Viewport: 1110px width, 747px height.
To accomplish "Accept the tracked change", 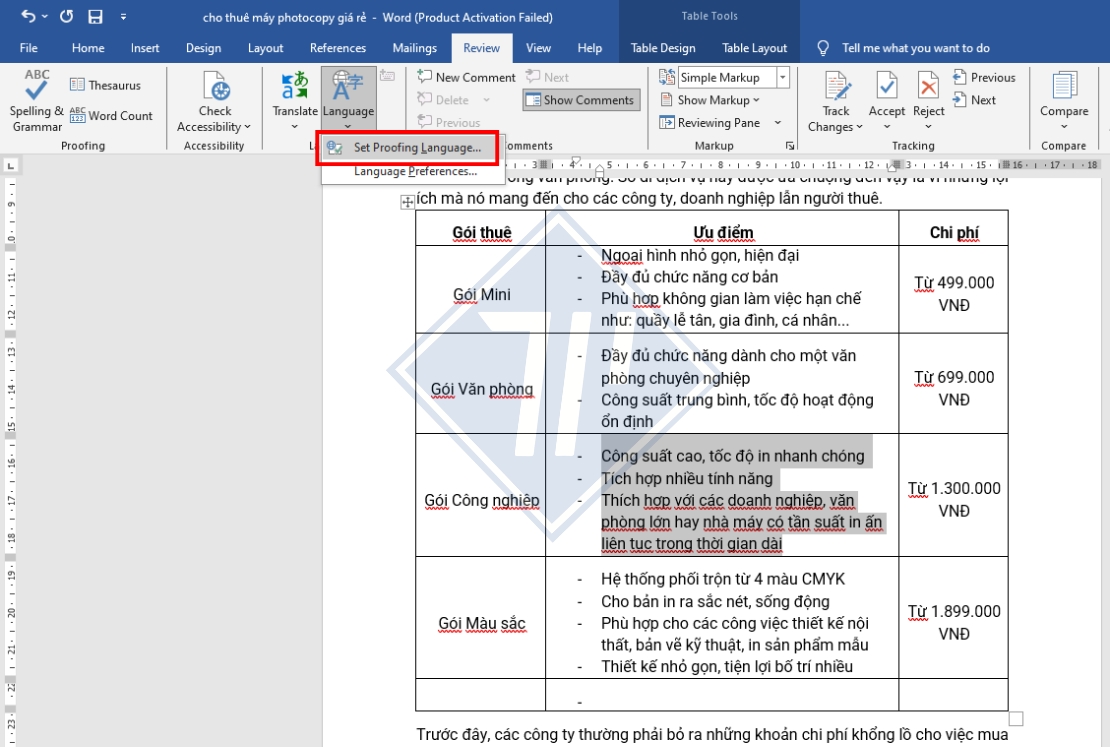I will point(886,93).
